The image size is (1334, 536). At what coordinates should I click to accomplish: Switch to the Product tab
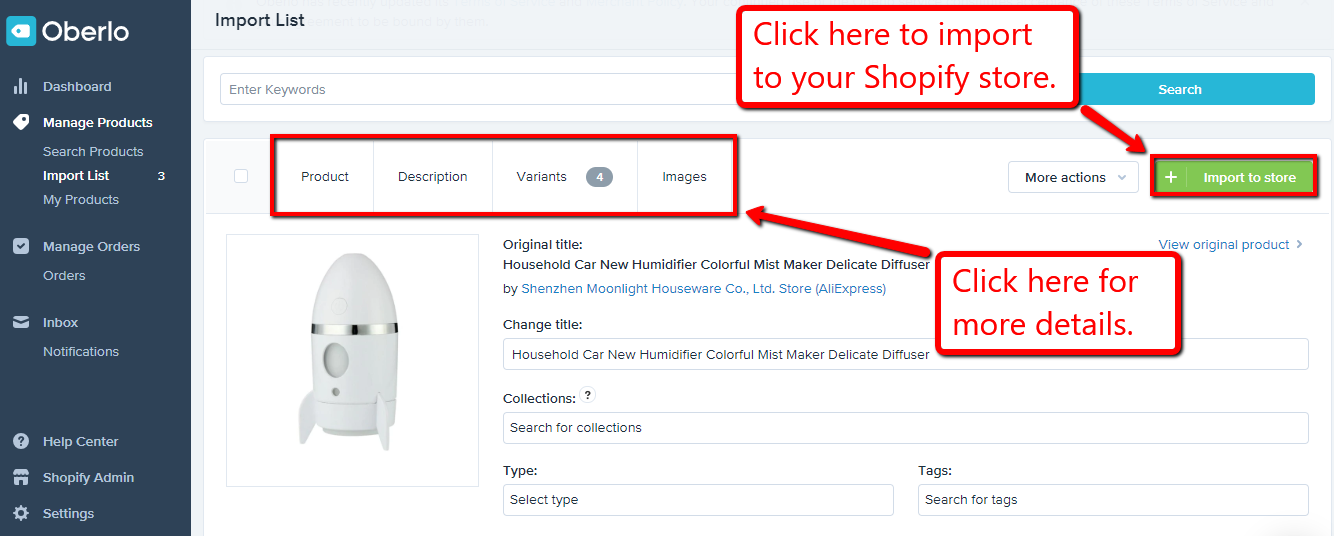pyautogui.click(x=325, y=176)
